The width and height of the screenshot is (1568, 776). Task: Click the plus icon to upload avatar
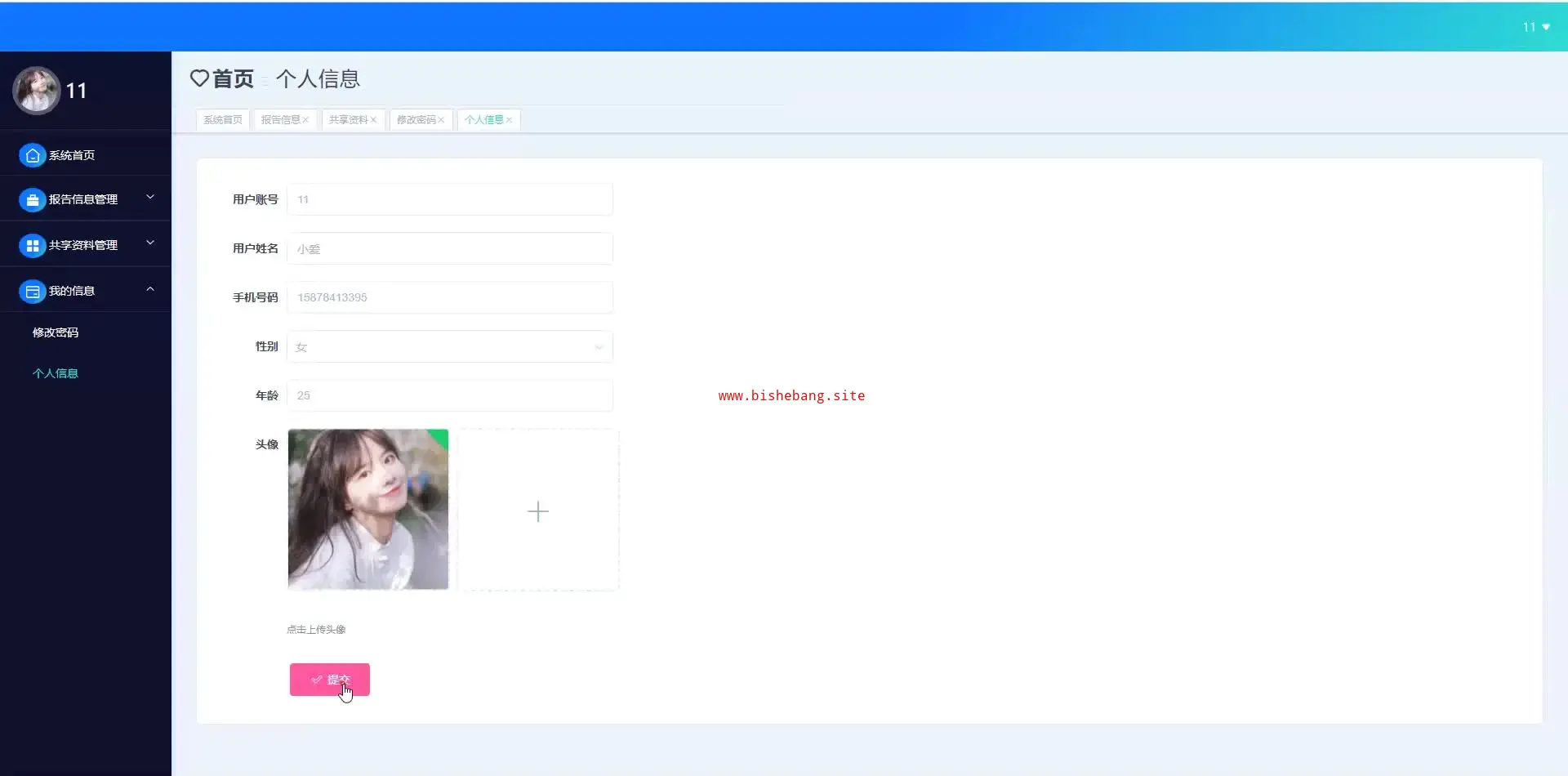click(538, 511)
